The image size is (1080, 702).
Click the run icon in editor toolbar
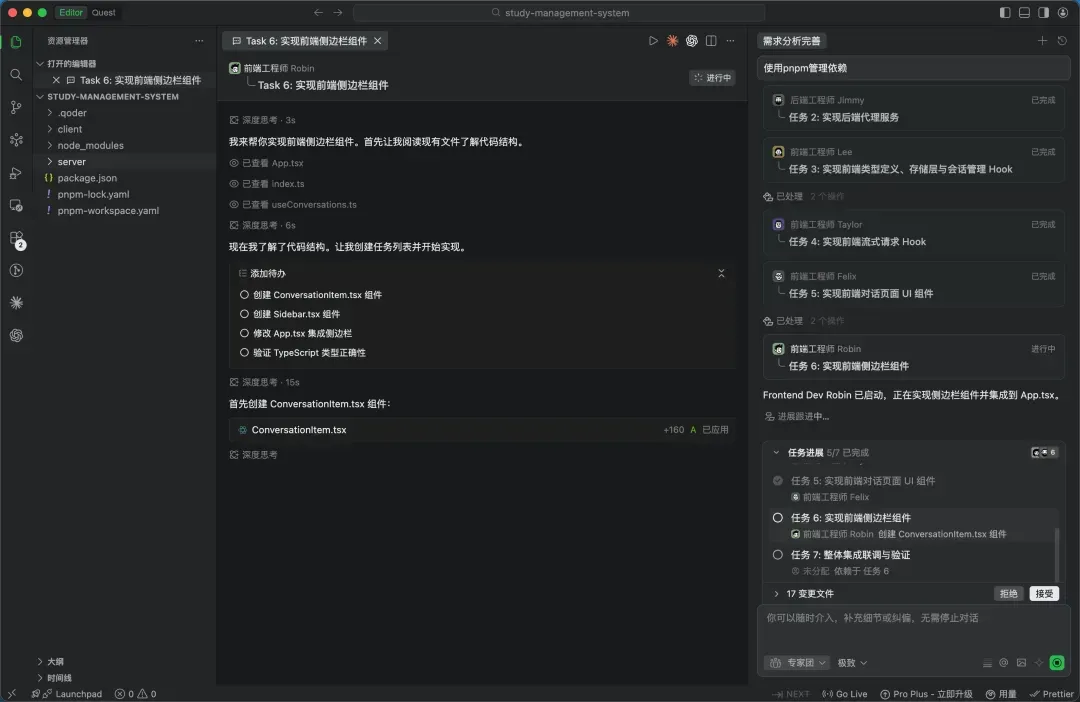coord(653,41)
